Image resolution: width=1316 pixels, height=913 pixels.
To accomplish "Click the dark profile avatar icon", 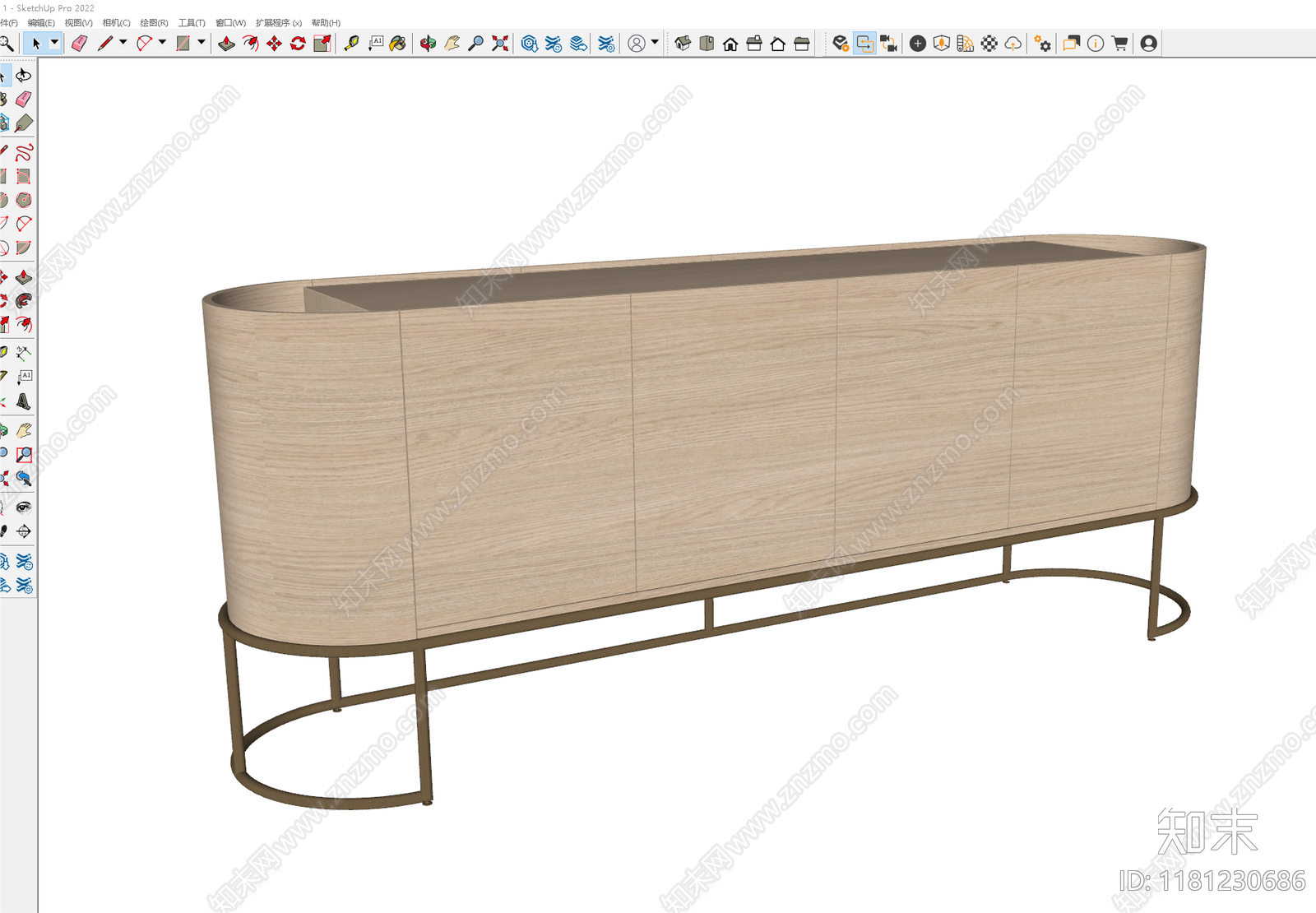I will click(1149, 44).
